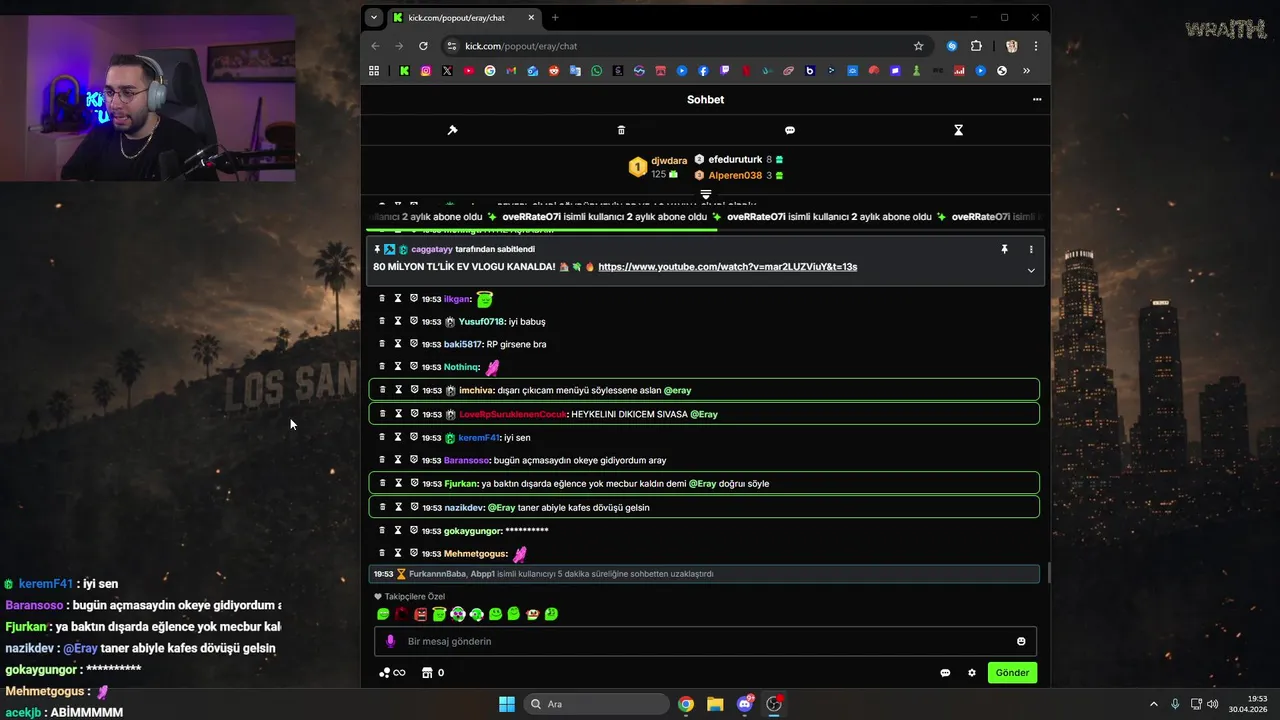The height and width of the screenshot is (720, 1280).
Task: Timeout Baransoso using the hourglass icon
Action: click(398, 460)
